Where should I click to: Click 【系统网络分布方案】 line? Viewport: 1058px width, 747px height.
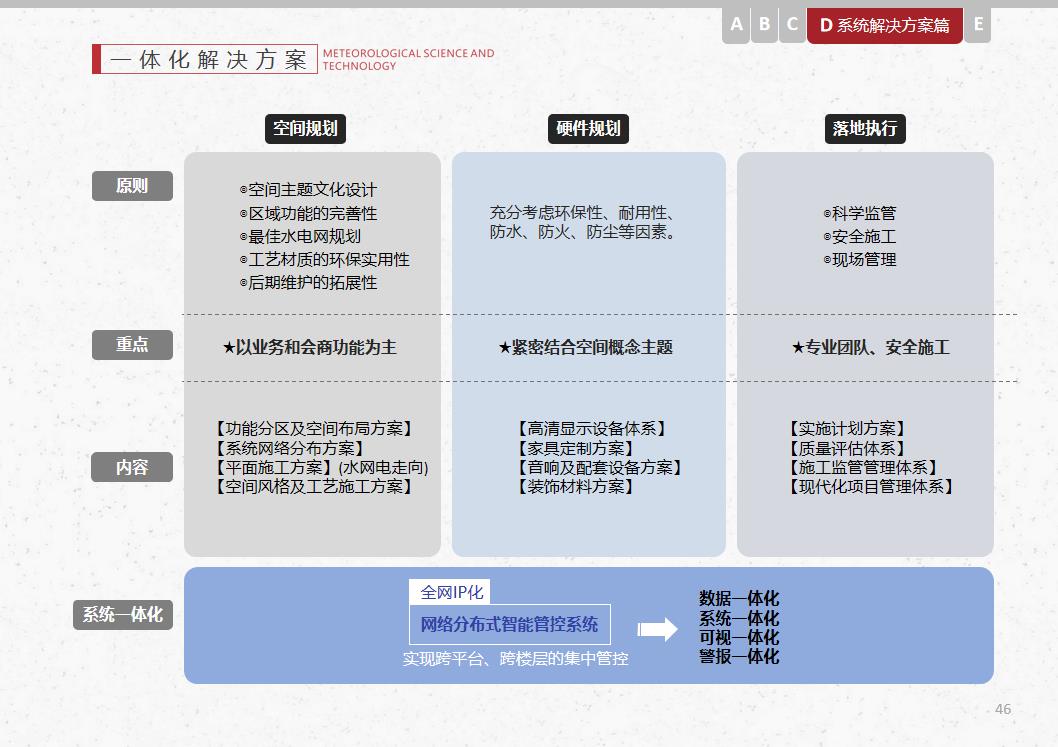pyautogui.click(x=289, y=448)
